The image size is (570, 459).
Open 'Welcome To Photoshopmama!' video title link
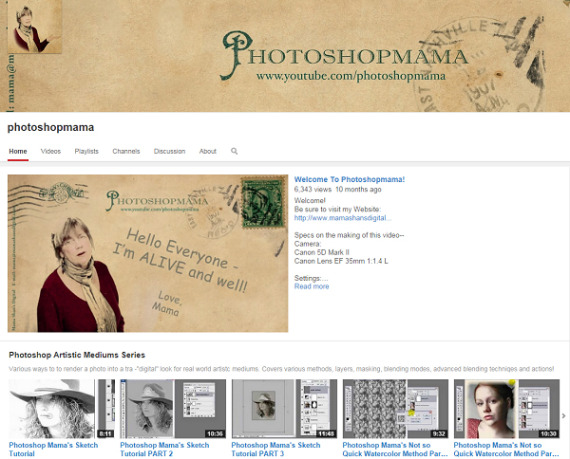(x=349, y=179)
